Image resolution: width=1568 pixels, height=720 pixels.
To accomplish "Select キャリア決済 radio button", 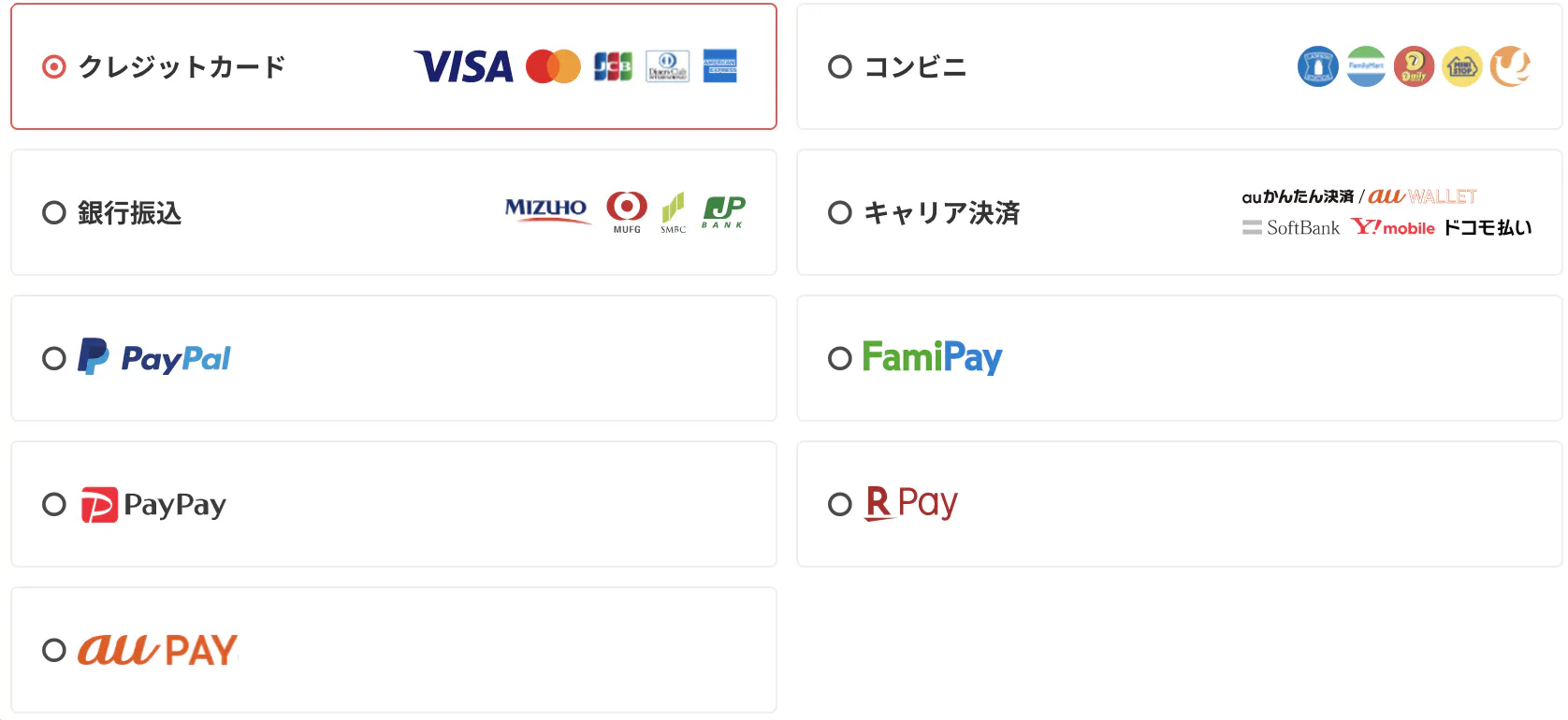I will click(840, 212).
